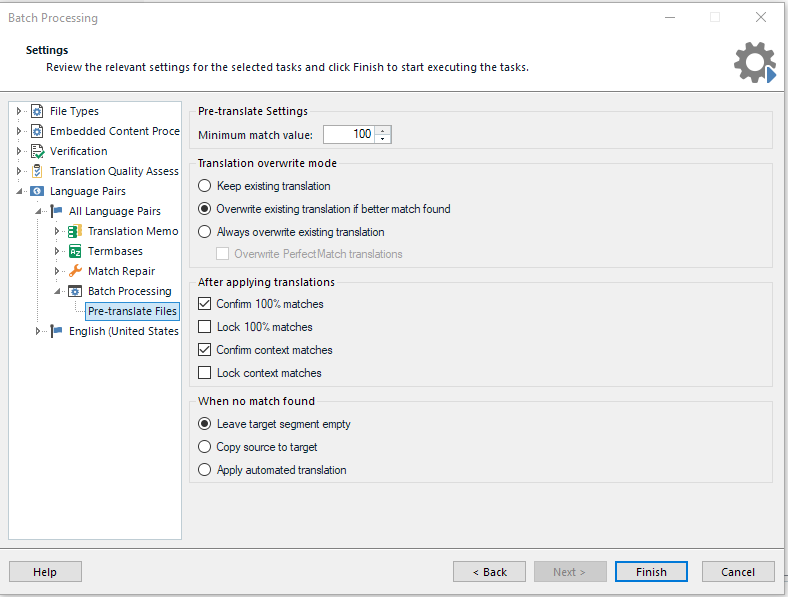Select Pre-translate Files tree item

coord(133,311)
